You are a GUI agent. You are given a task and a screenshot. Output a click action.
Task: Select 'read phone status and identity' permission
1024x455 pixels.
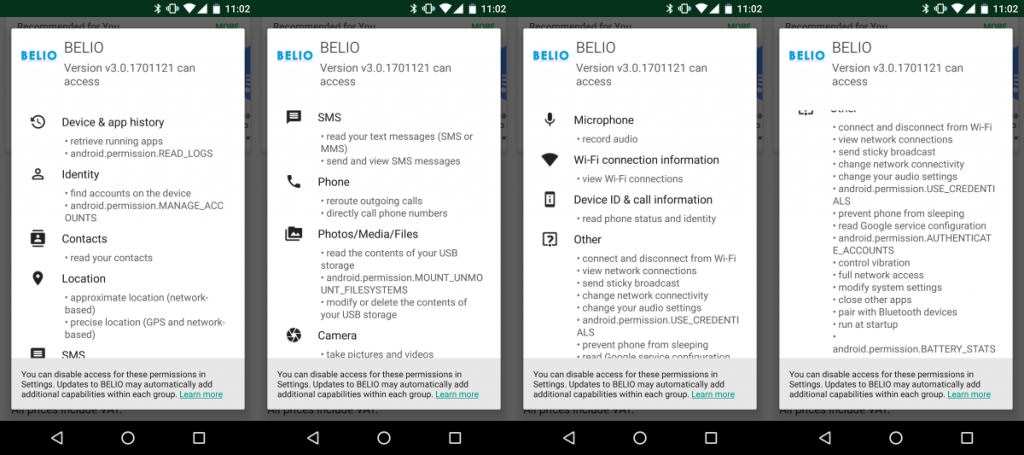pos(649,219)
